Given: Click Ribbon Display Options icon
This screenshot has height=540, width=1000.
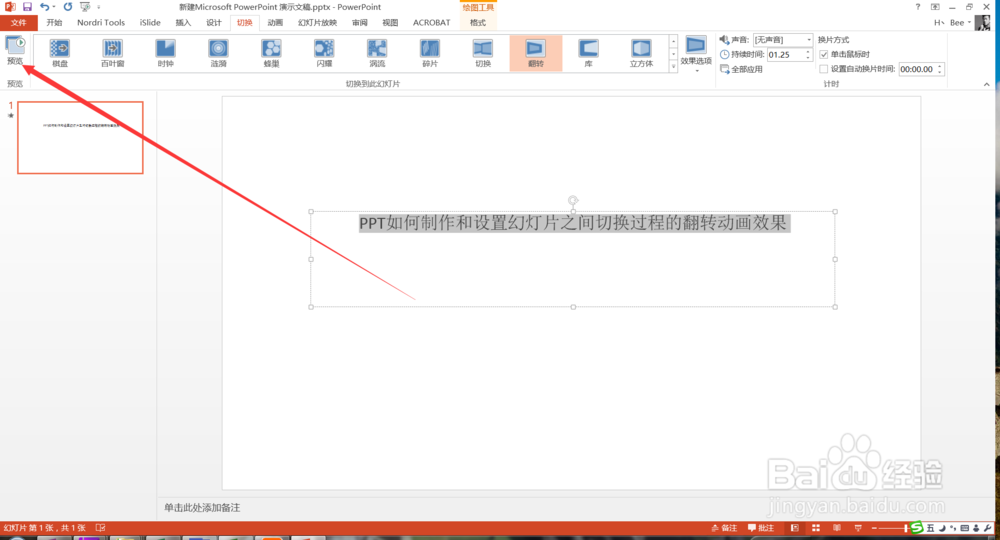Looking at the screenshot, I should coord(935,6).
